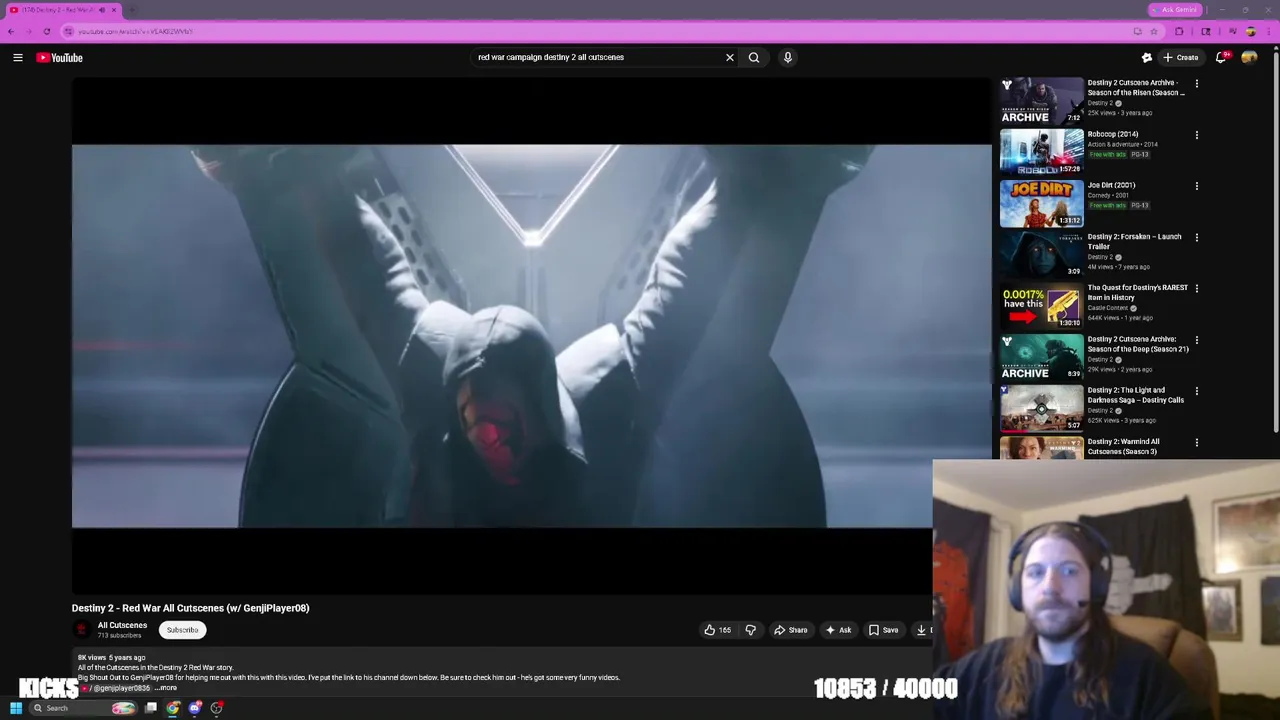1280x720 pixels.
Task: Open options menu for Forsaken Launch Trailer
Action: point(1196,238)
